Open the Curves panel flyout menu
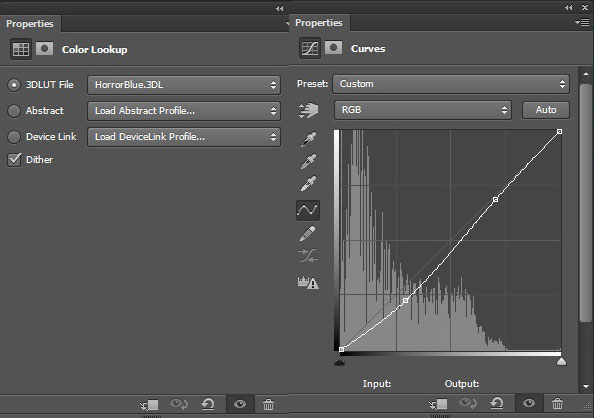Image resolution: width=594 pixels, height=418 pixels. [x=582, y=23]
